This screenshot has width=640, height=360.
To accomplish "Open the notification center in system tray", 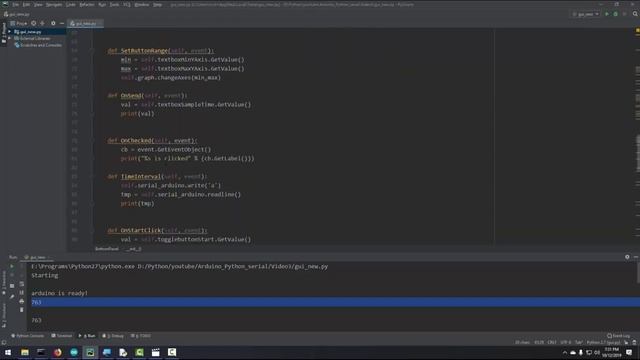I will point(629,352).
